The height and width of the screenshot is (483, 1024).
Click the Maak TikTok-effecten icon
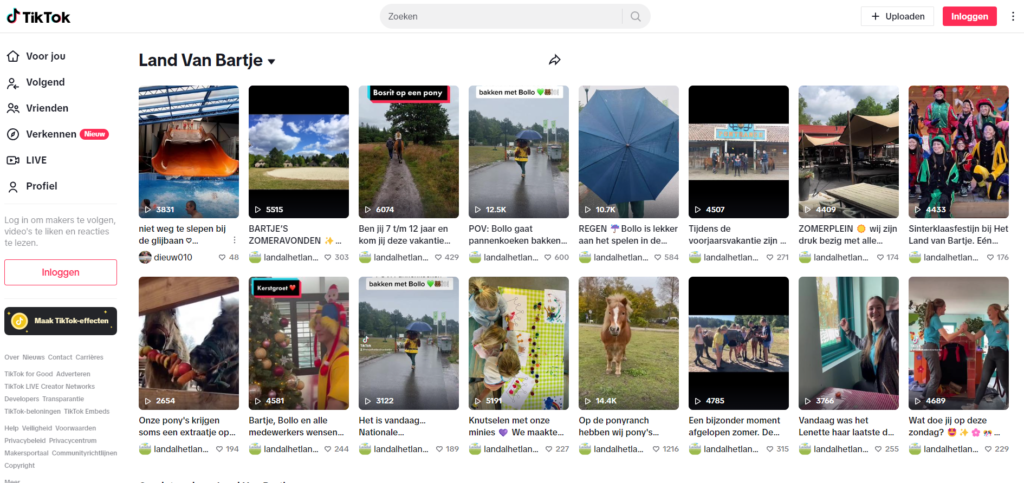[x=20, y=320]
